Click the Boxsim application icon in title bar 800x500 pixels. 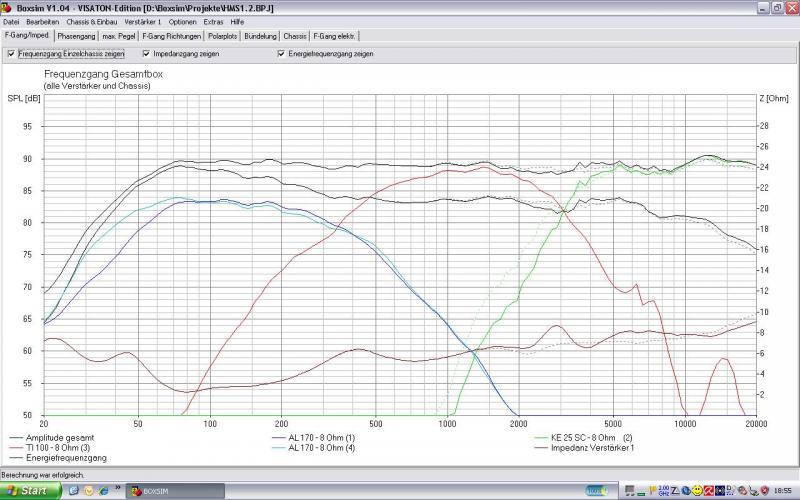[7, 6]
